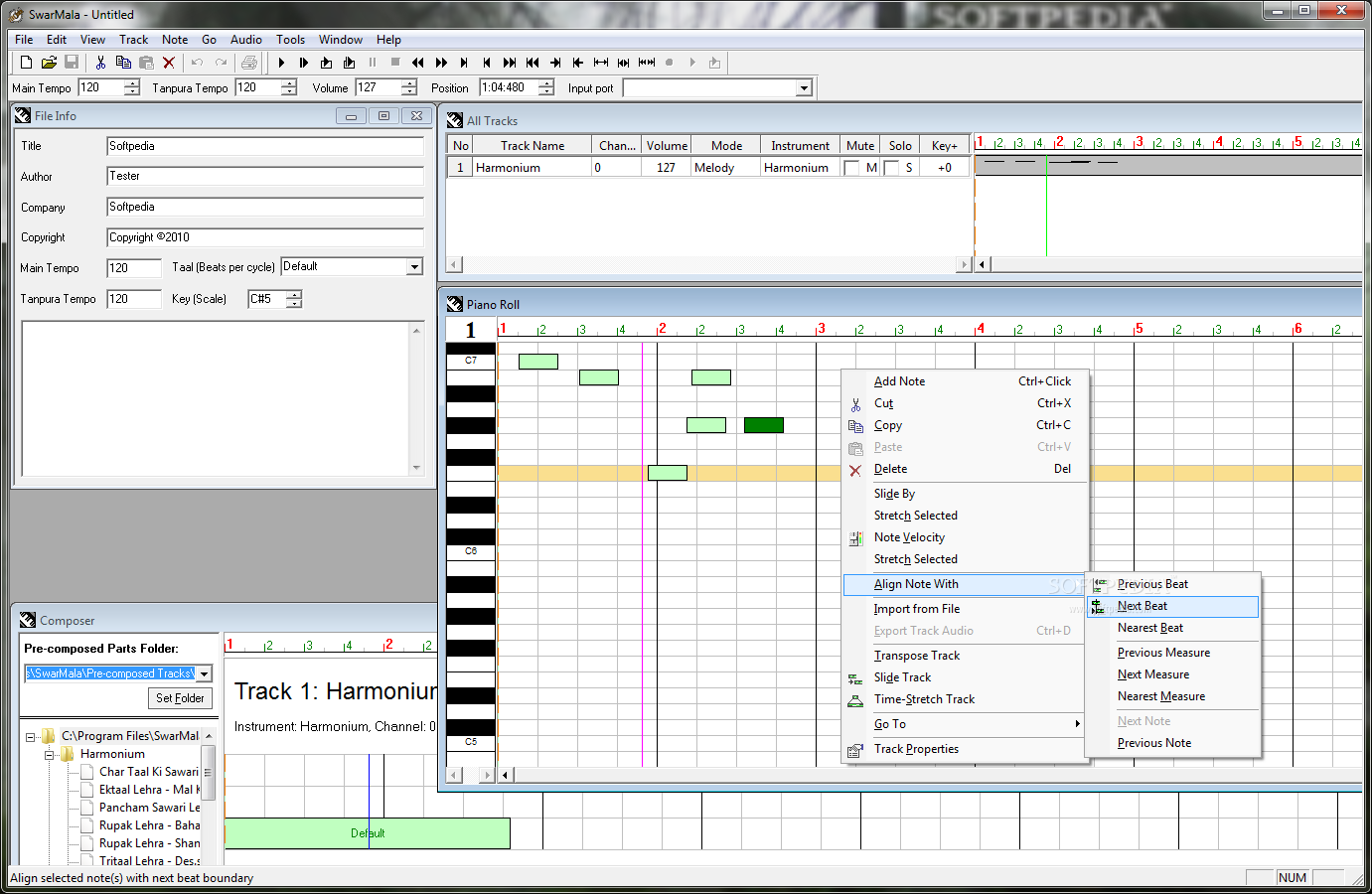Click the C6 piano key
This screenshot has width=1372, height=894.
471,552
